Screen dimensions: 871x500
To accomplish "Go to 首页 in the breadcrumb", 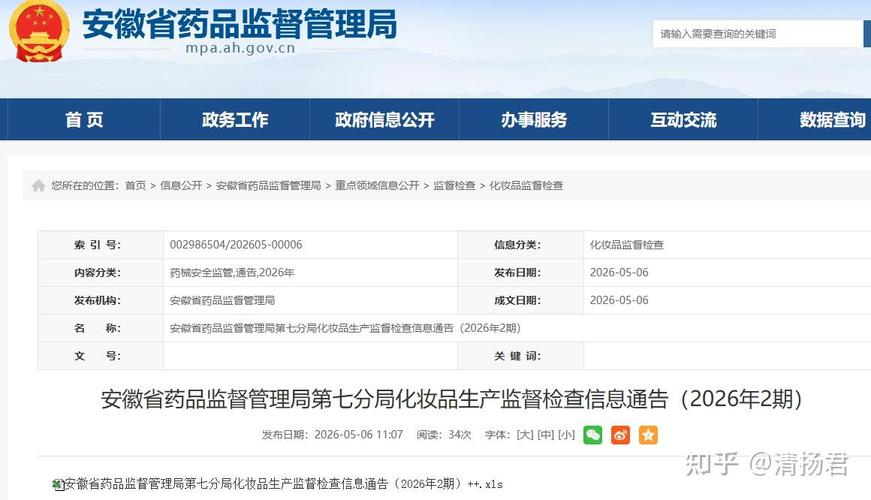I will (136, 186).
